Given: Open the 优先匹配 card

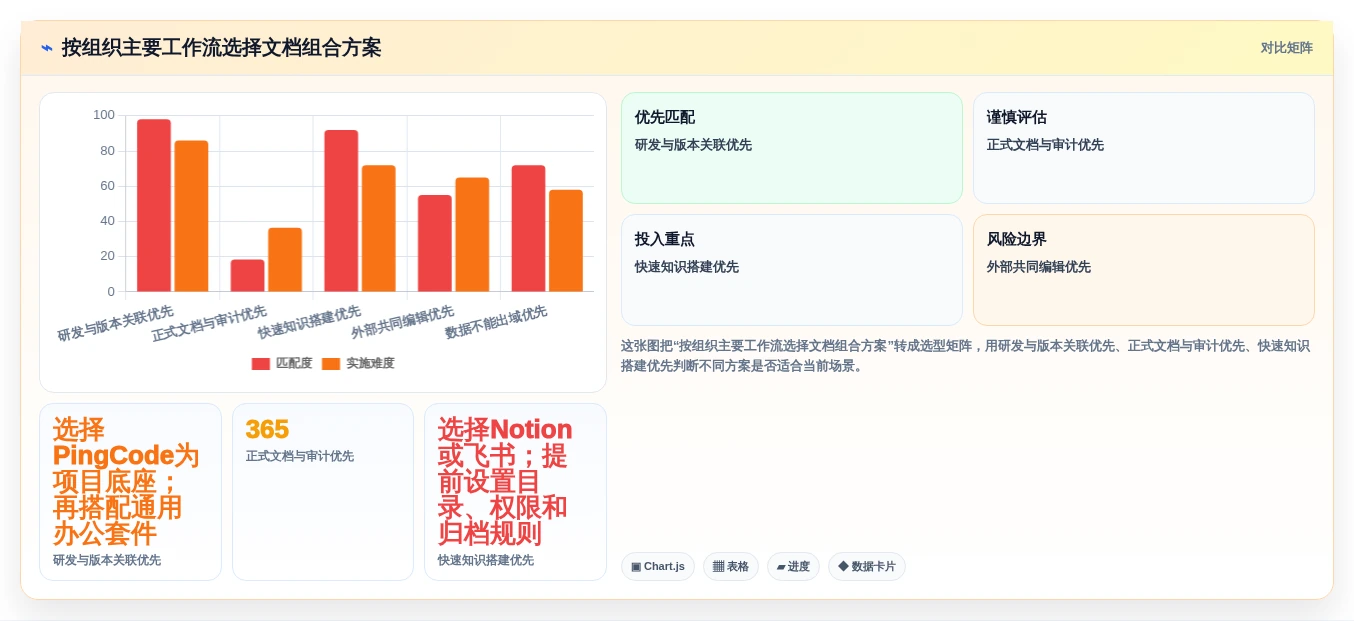Looking at the screenshot, I should [791, 148].
